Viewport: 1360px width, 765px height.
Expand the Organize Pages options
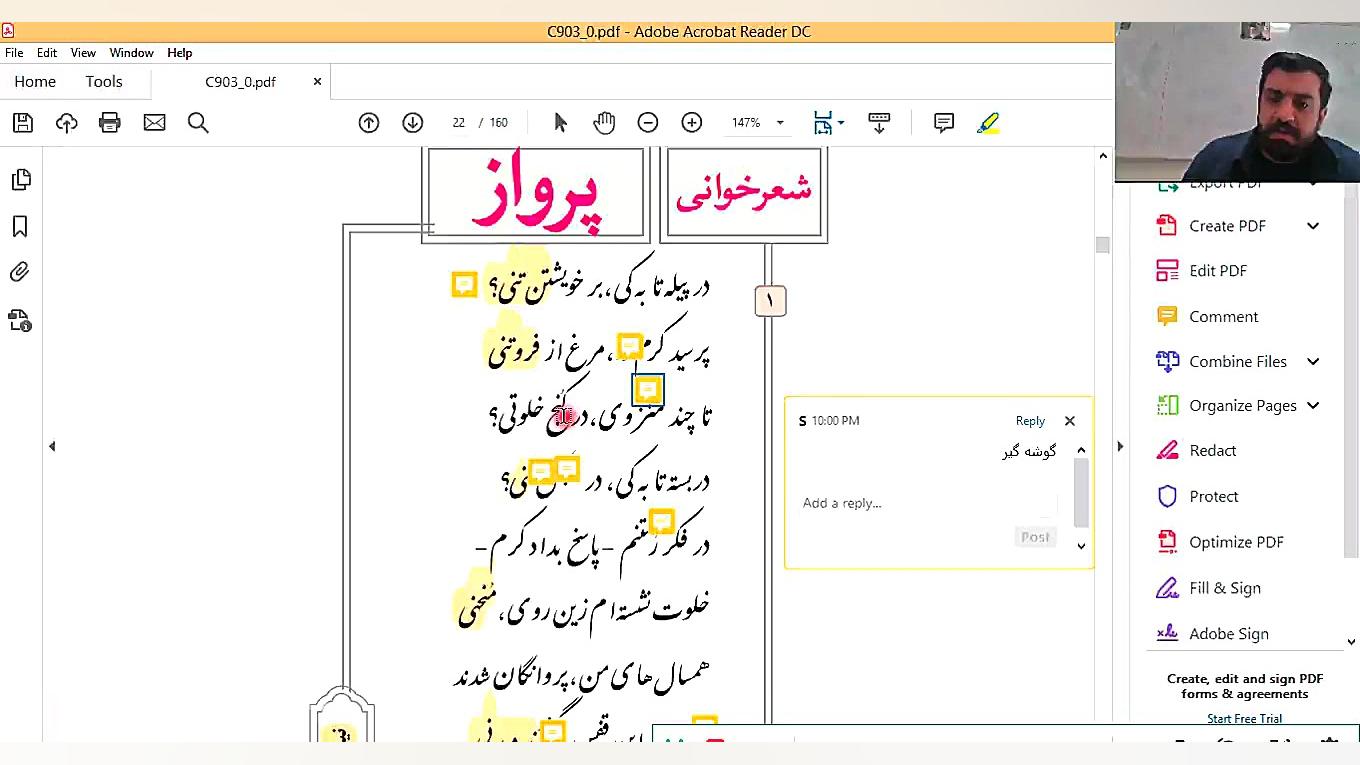click(x=1313, y=405)
